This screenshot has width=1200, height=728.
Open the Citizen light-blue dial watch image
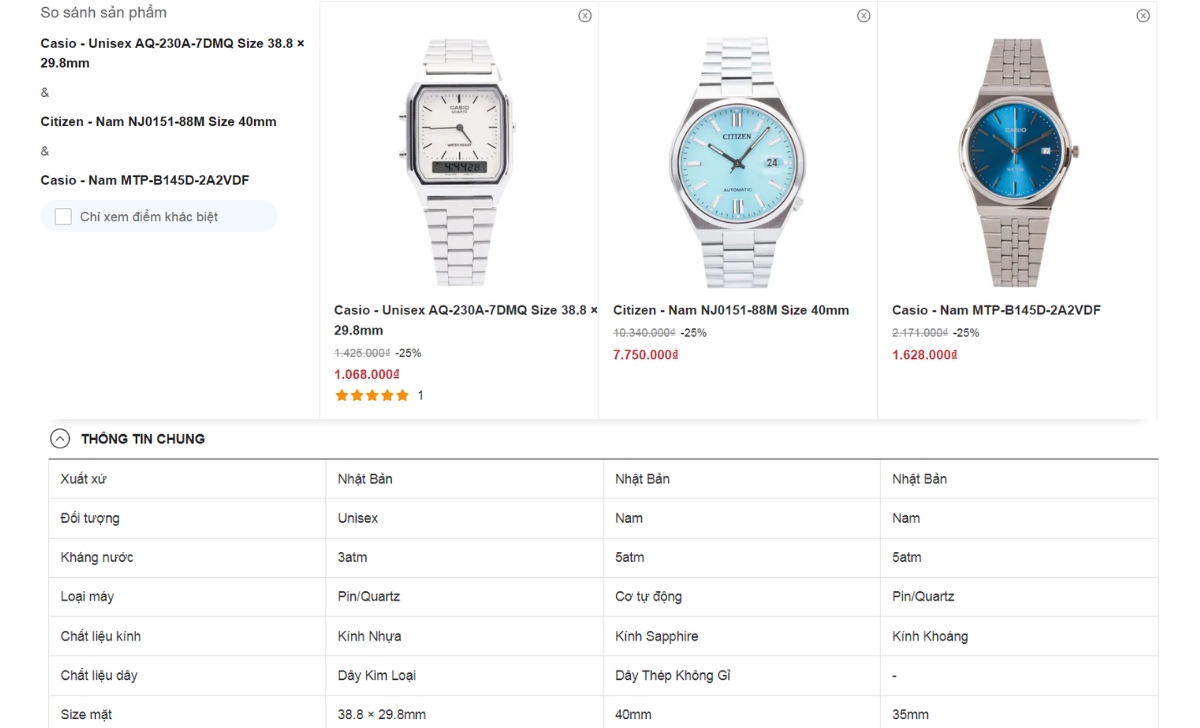(738, 163)
